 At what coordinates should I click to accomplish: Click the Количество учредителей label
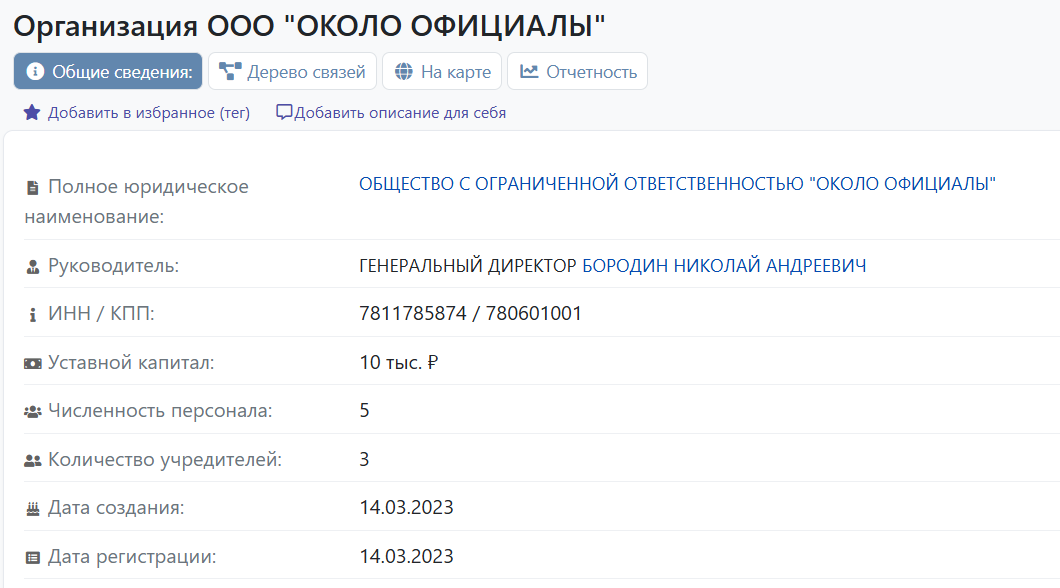click(165, 459)
